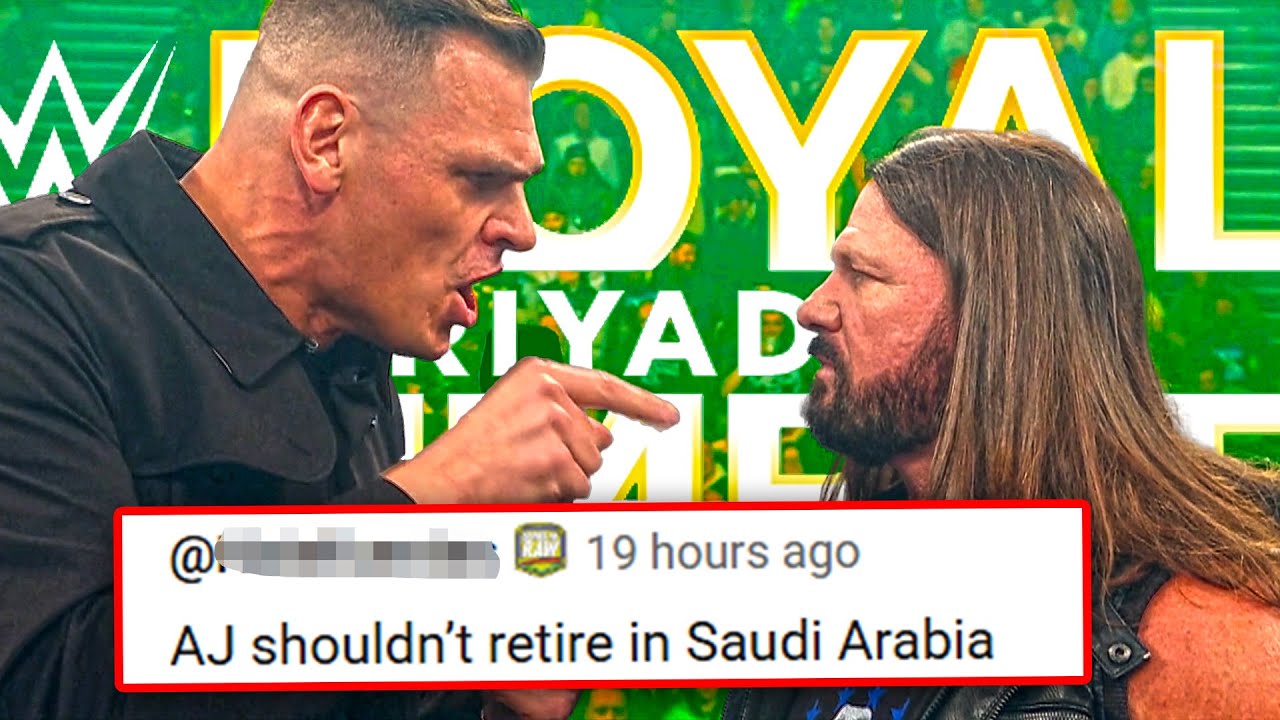
Task: Click the "@" symbol before the username
Action: click(191, 556)
